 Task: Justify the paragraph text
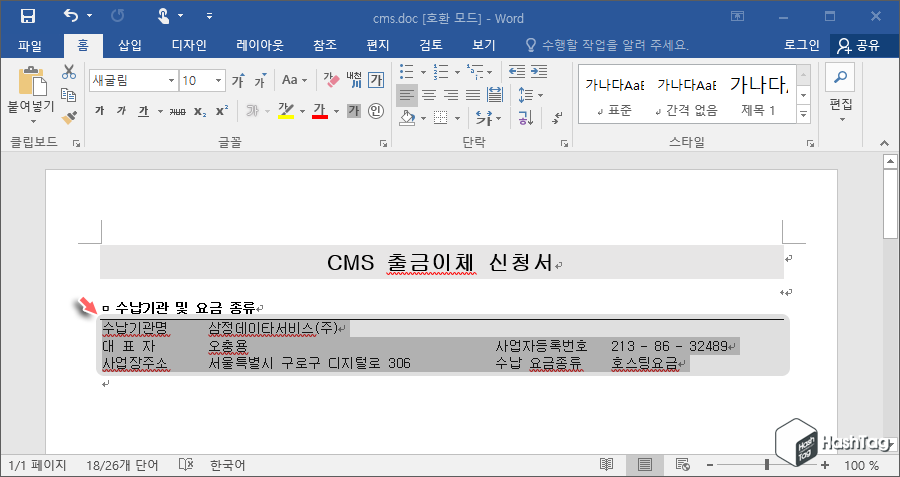[473, 95]
